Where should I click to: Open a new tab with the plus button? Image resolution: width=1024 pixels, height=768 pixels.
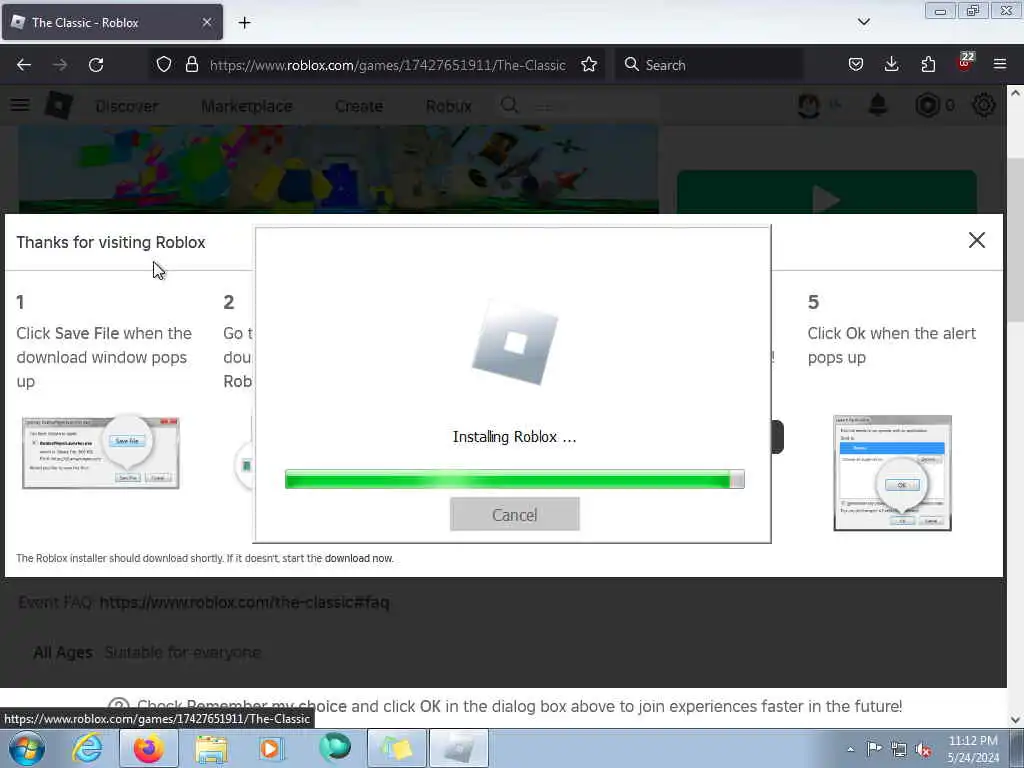[x=244, y=22]
